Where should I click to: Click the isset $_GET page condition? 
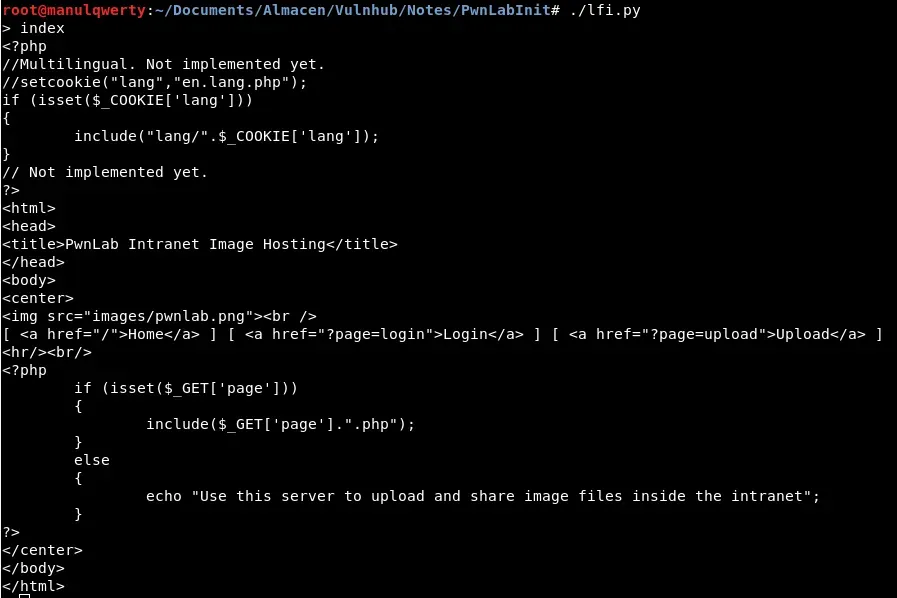(186, 388)
